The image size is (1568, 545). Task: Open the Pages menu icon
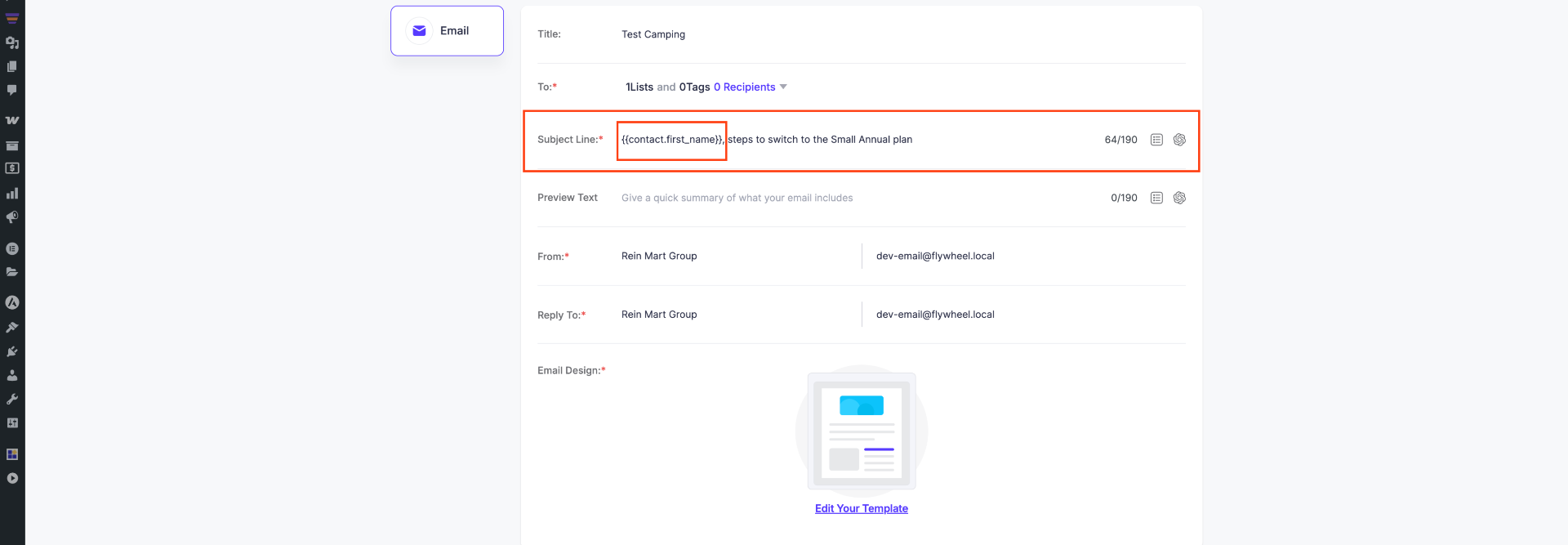point(12,66)
